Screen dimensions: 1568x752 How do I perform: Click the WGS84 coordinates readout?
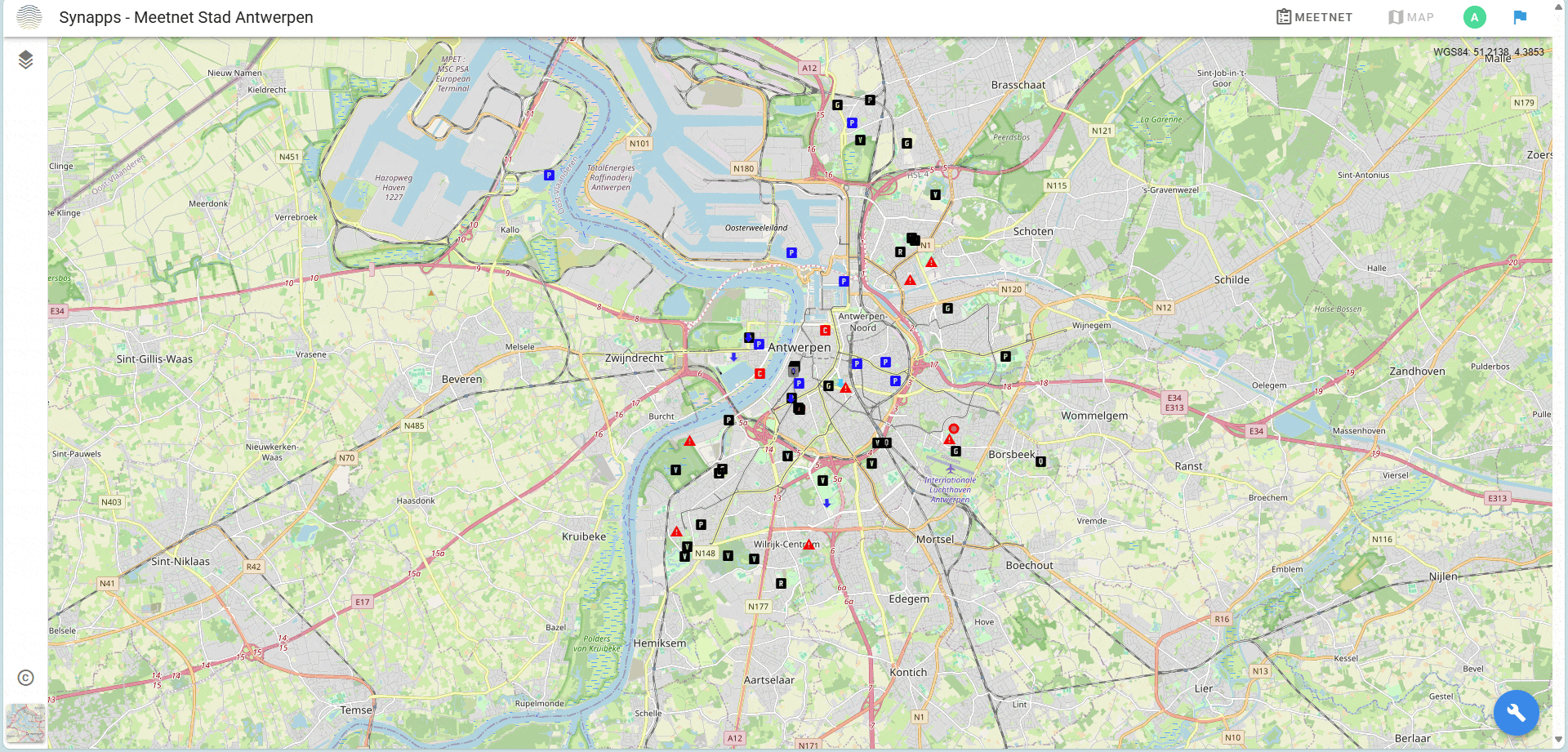coord(1488,51)
